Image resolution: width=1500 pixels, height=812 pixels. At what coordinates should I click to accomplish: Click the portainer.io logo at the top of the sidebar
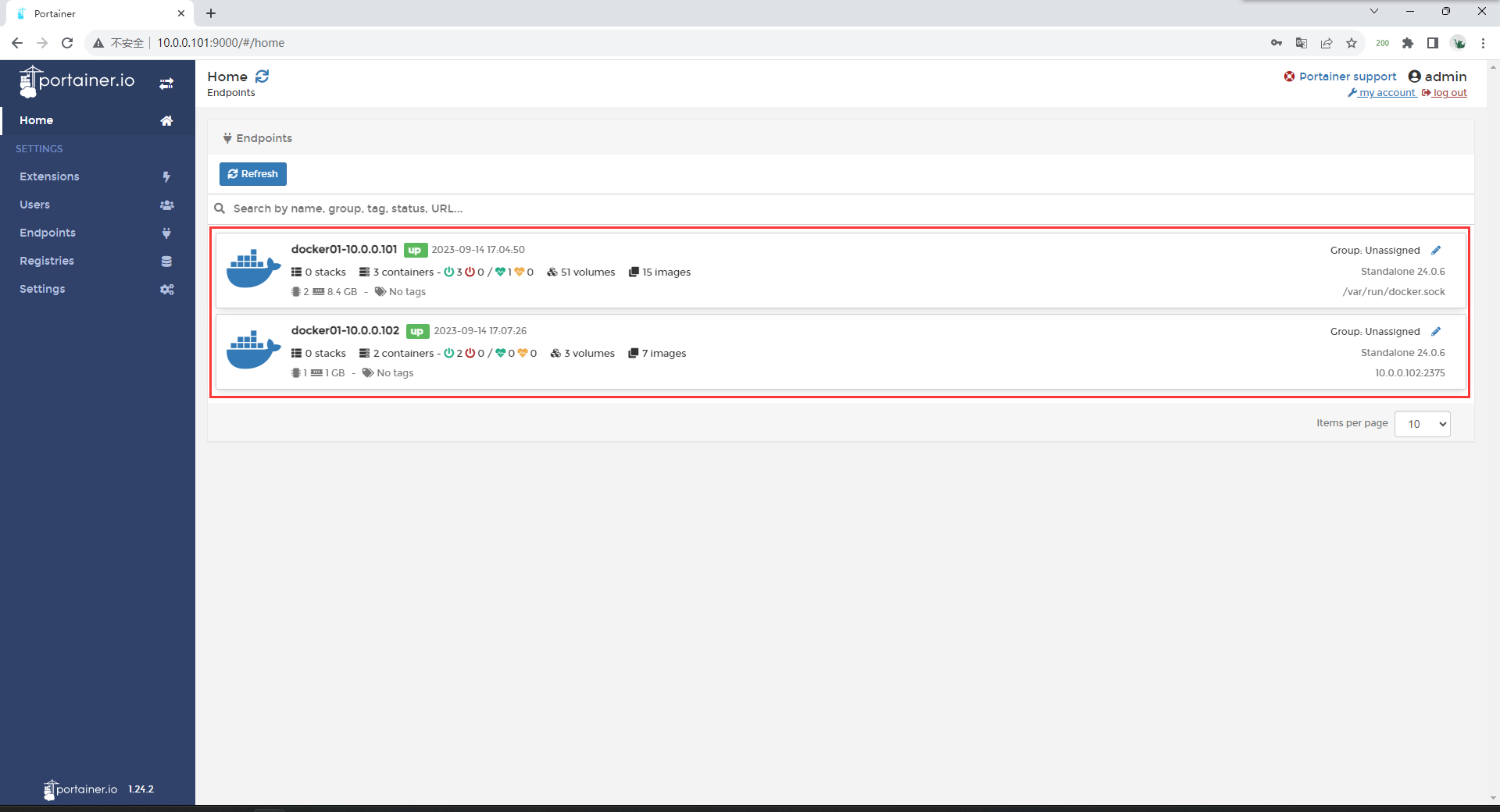coord(77,81)
